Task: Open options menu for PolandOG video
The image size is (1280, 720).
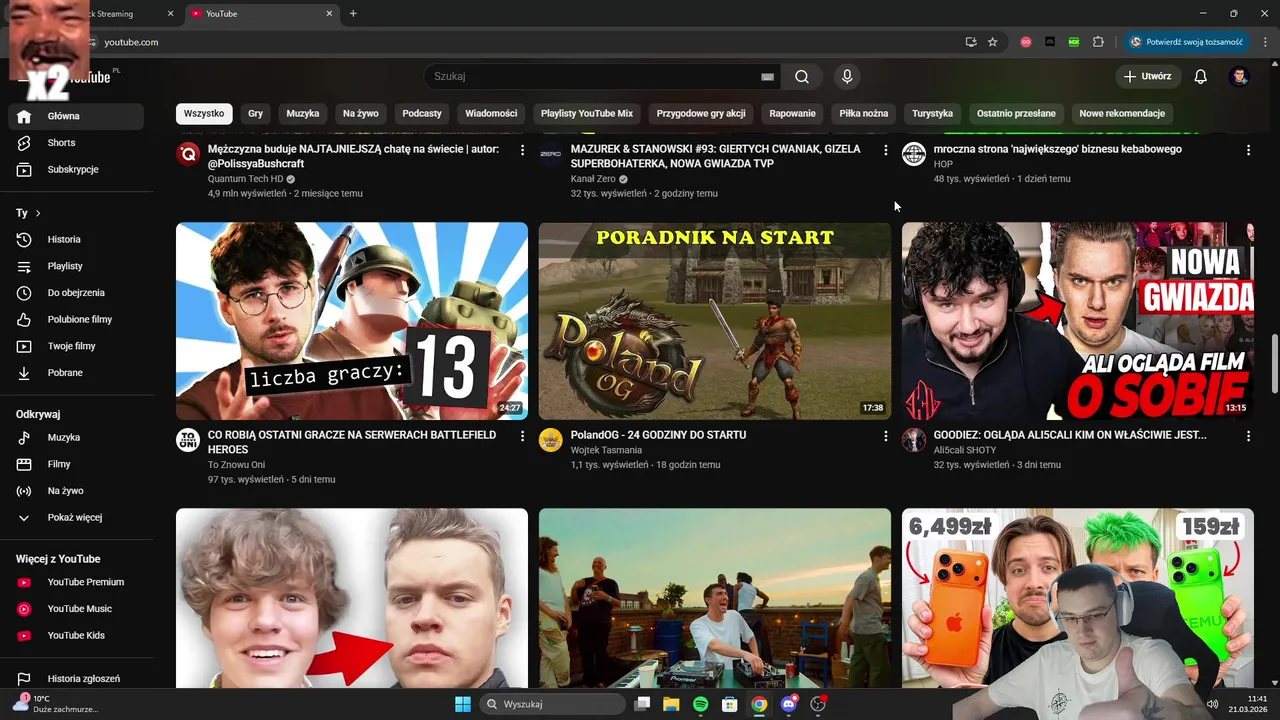Action: tap(885, 436)
